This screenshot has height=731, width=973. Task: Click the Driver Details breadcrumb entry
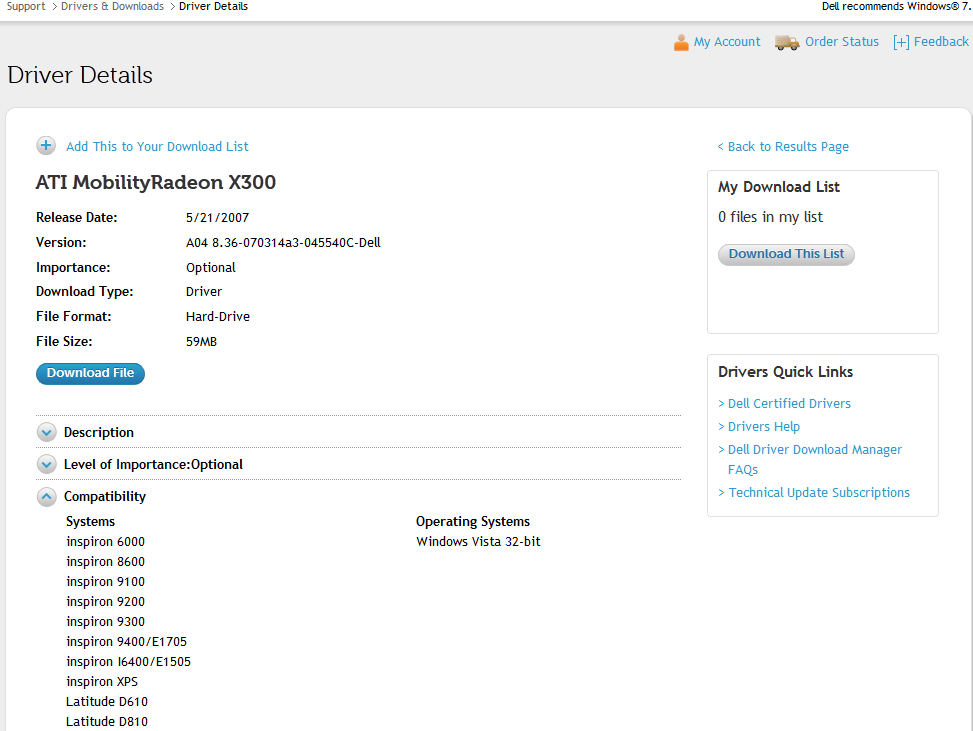(x=213, y=6)
